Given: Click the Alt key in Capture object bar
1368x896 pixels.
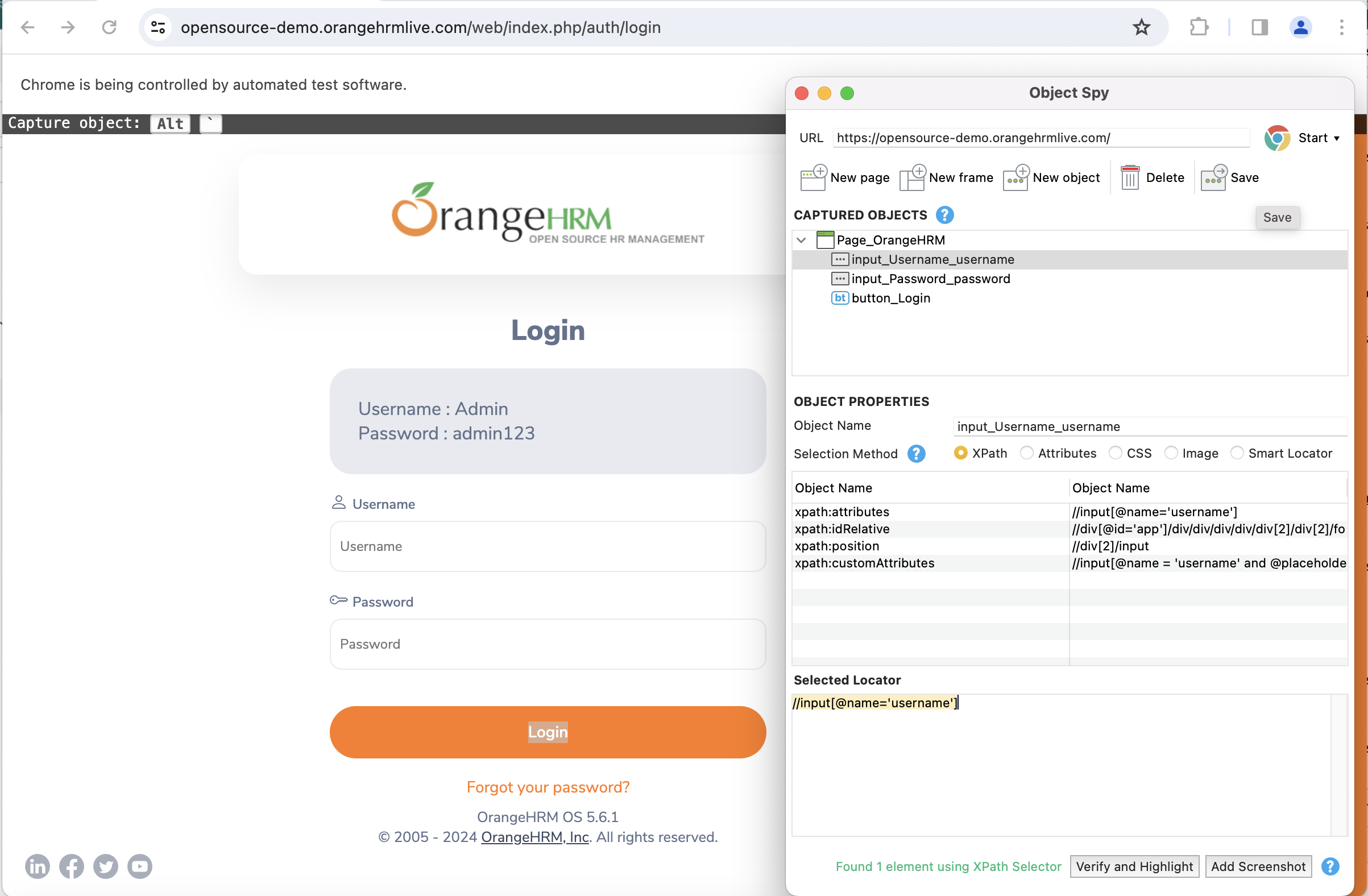Looking at the screenshot, I should click(170, 123).
